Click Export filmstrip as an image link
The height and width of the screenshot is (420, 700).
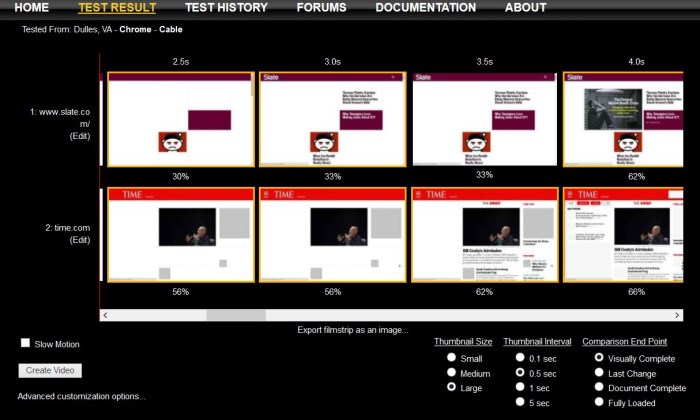pyautogui.click(x=352, y=330)
